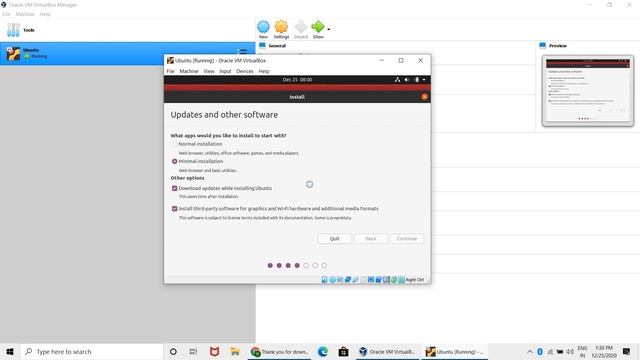
Task: Click the Windows tray volume icon
Action: [x=570, y=351]
